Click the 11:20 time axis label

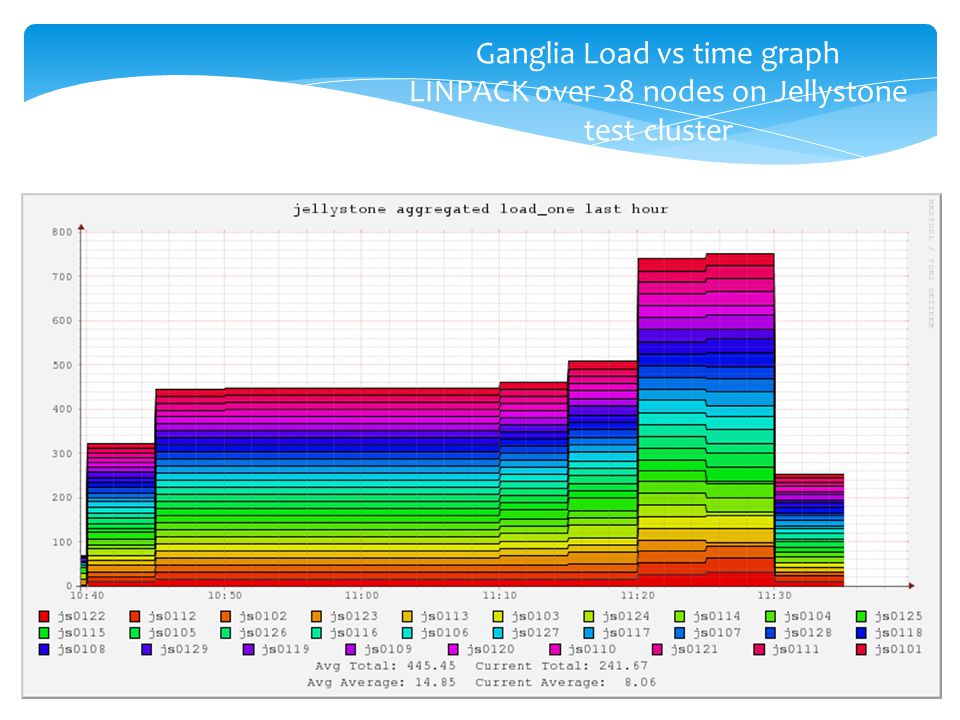tap(637, 595)
